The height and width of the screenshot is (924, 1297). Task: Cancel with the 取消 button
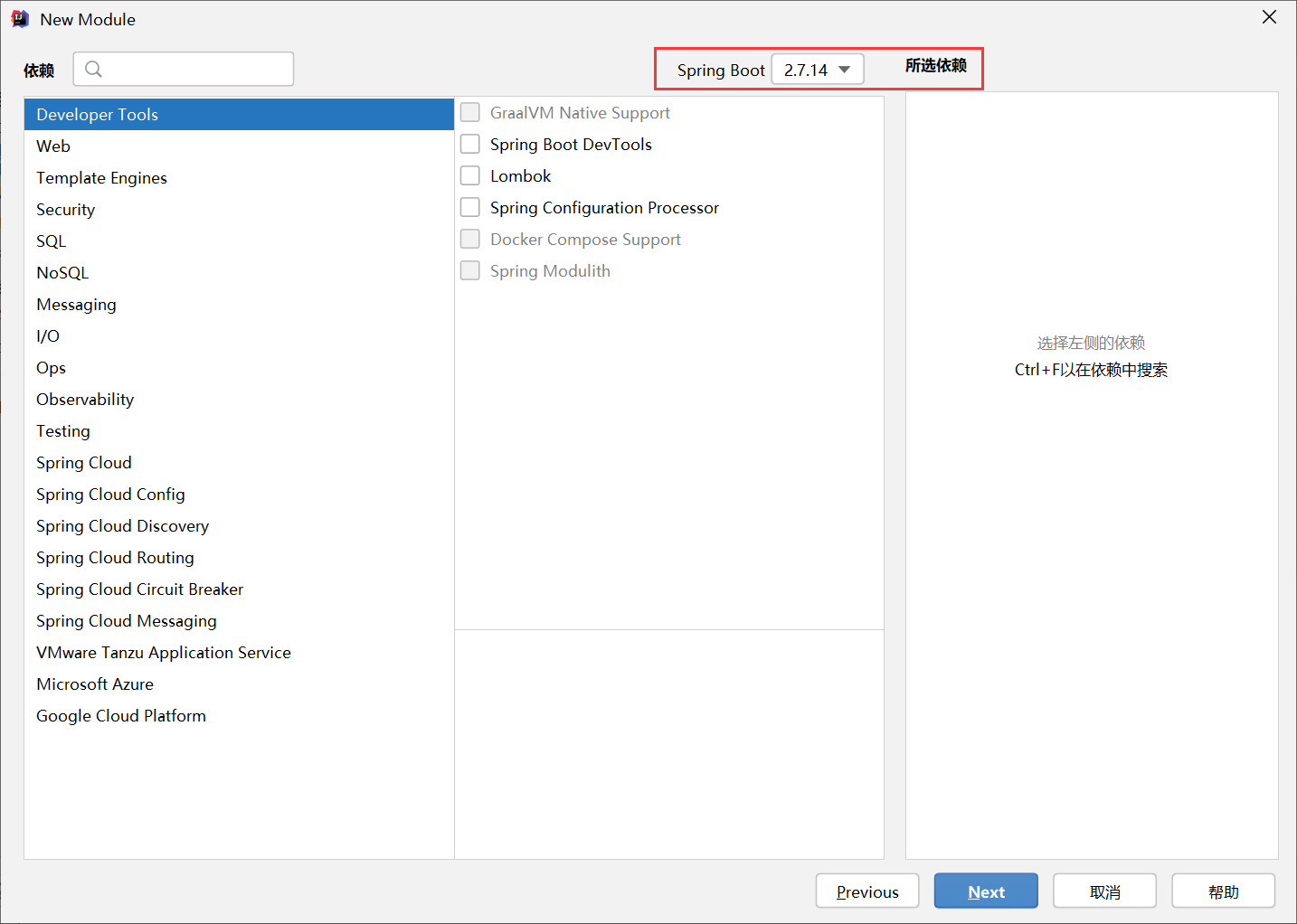click(1104, 891)
